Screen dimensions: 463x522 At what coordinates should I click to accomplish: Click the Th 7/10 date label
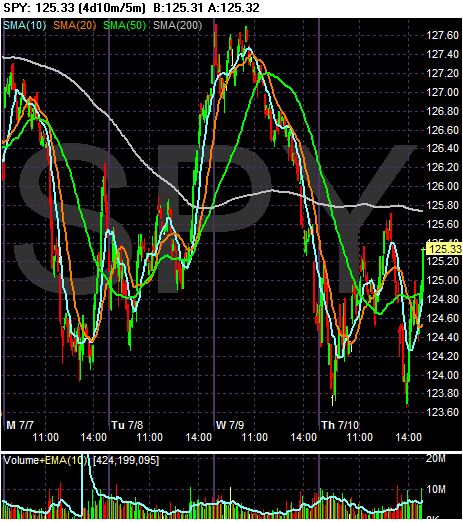(340, 425)
